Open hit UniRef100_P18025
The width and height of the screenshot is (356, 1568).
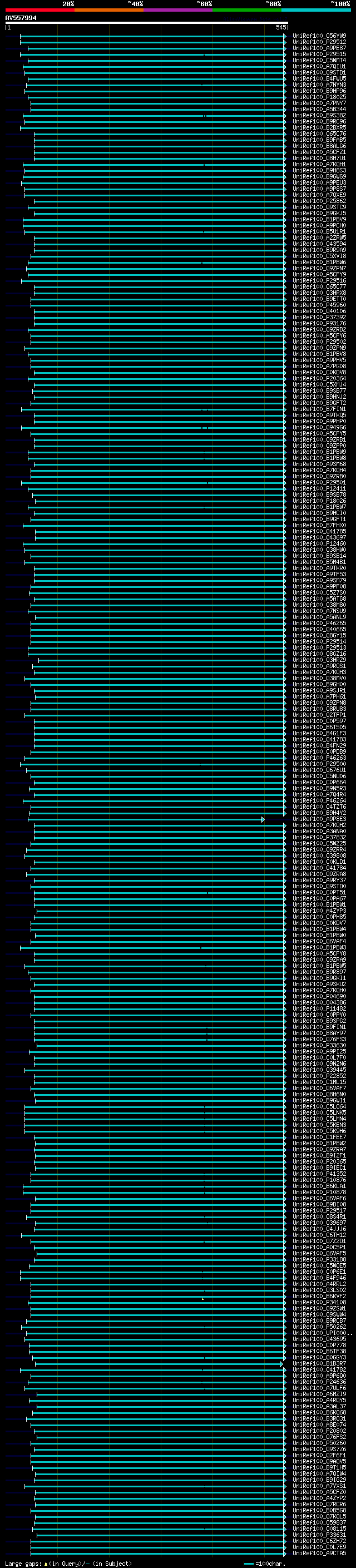click(x=319, y=97)
